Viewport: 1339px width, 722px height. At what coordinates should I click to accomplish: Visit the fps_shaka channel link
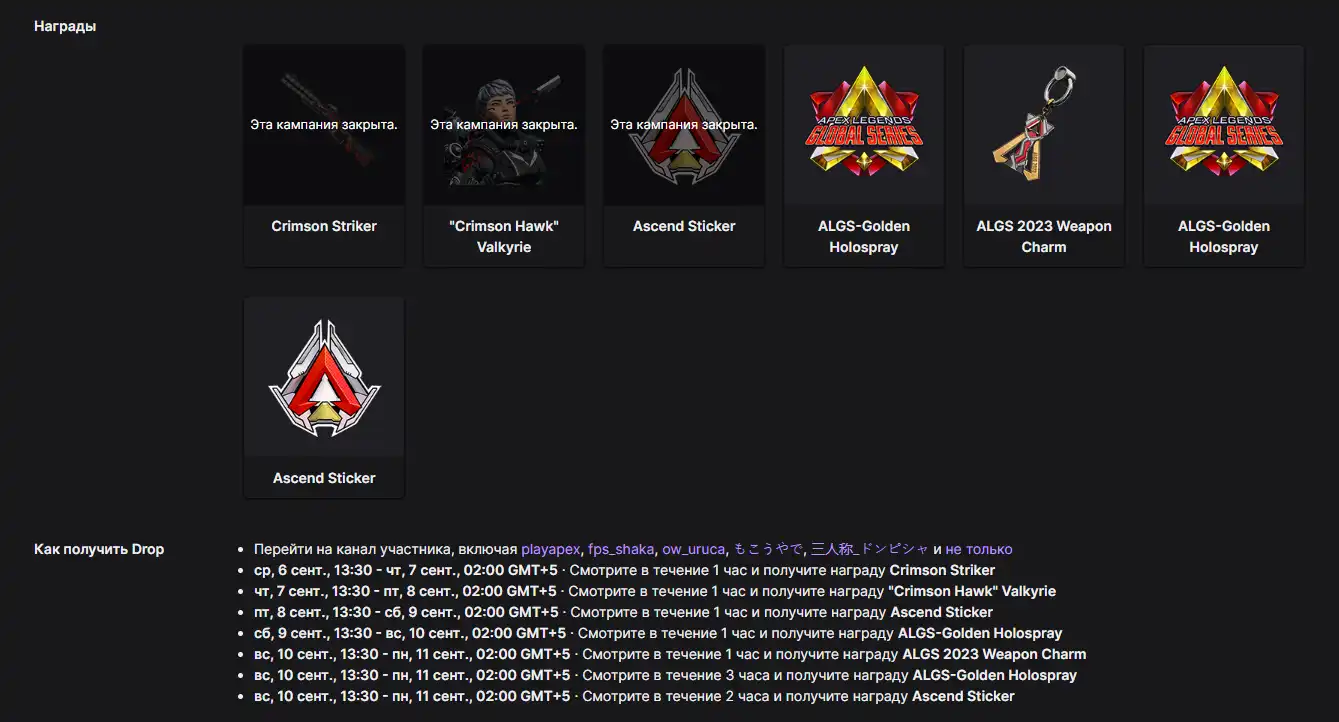click(x=621, y=549)
